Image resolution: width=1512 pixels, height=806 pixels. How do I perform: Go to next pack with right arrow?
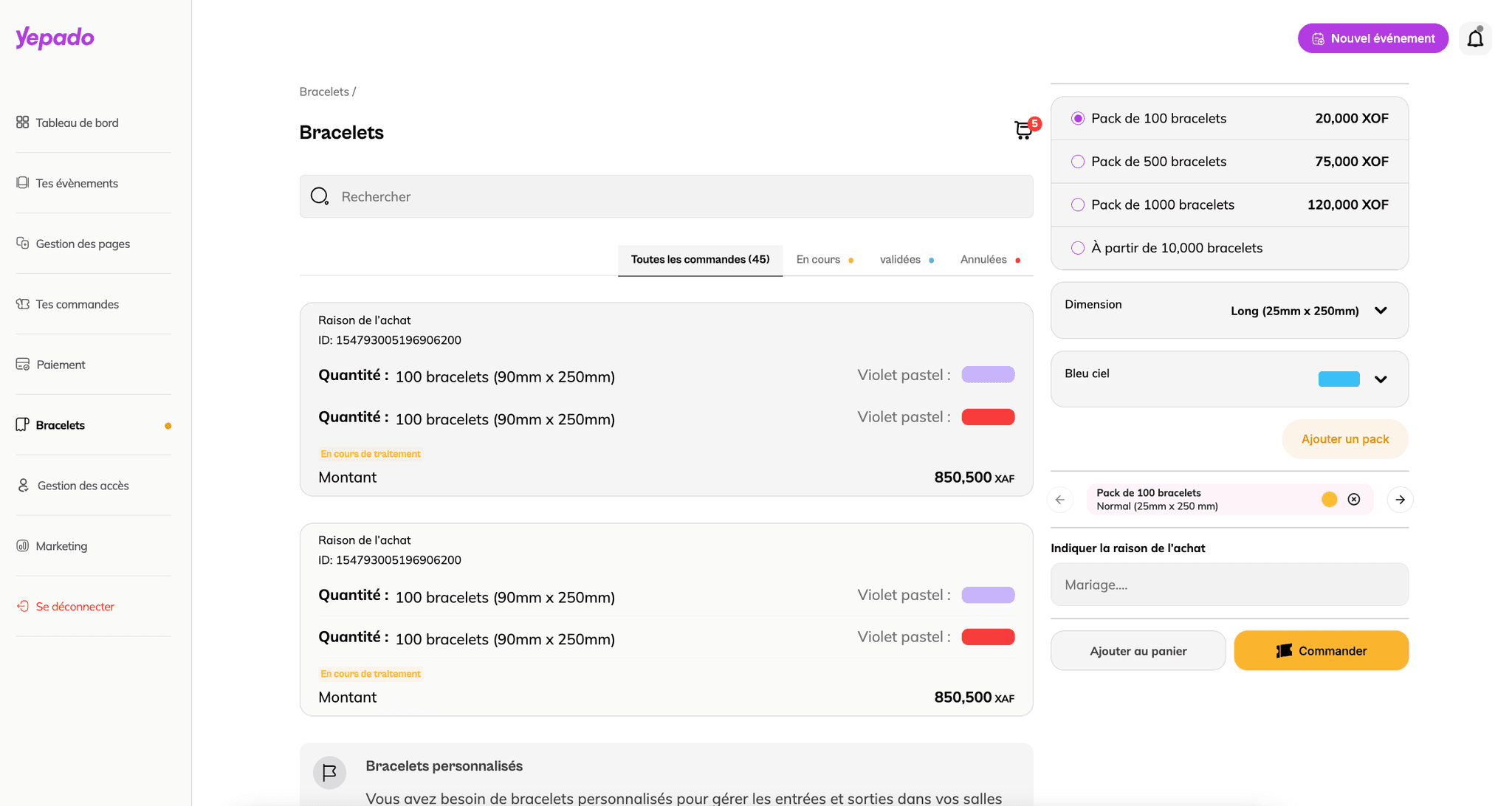click(x=1400, y=500)
